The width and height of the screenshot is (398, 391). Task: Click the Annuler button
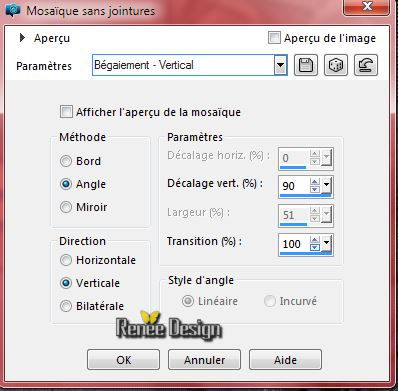click(204, 360)
